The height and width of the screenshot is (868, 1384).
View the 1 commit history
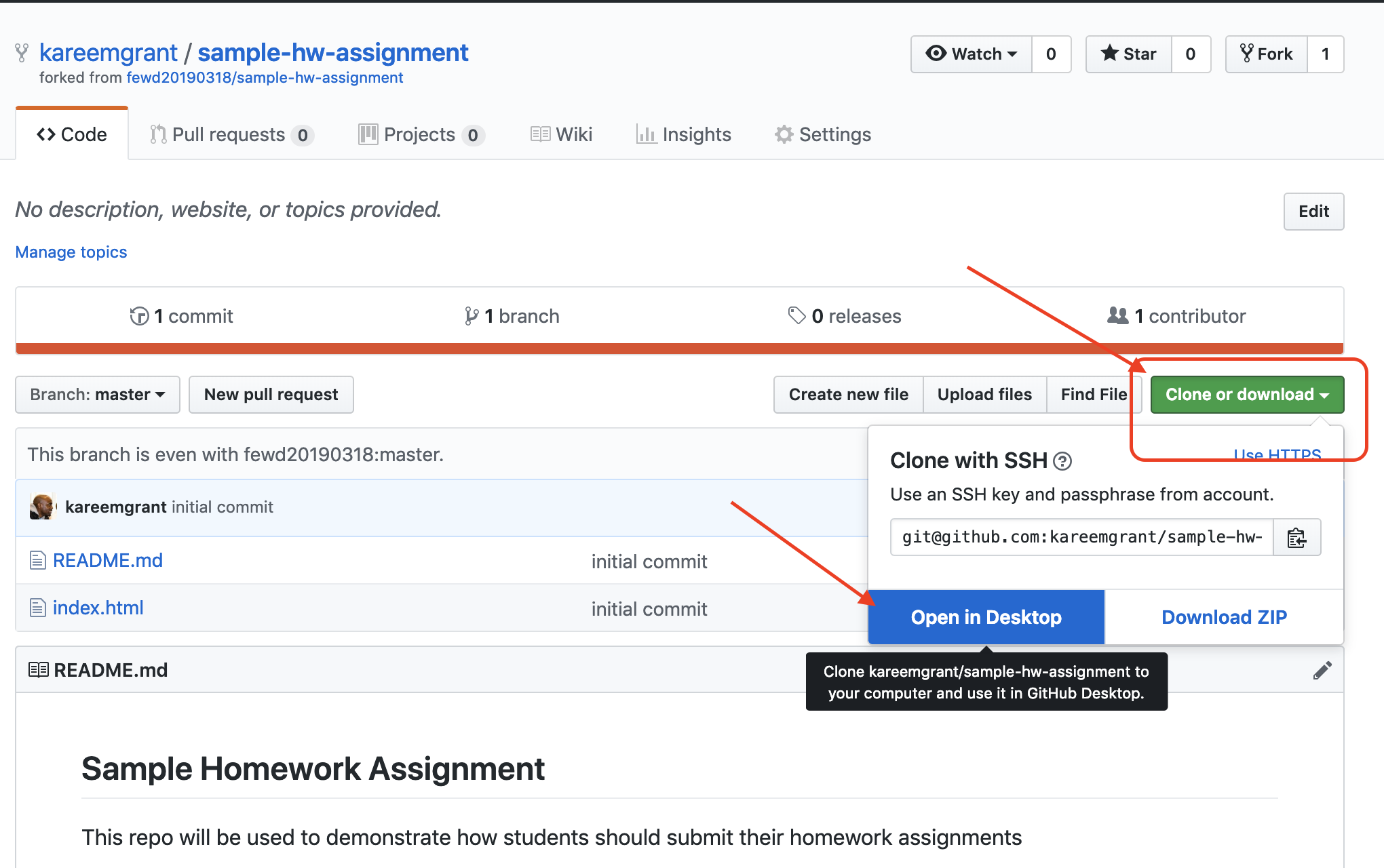[181, 316]
